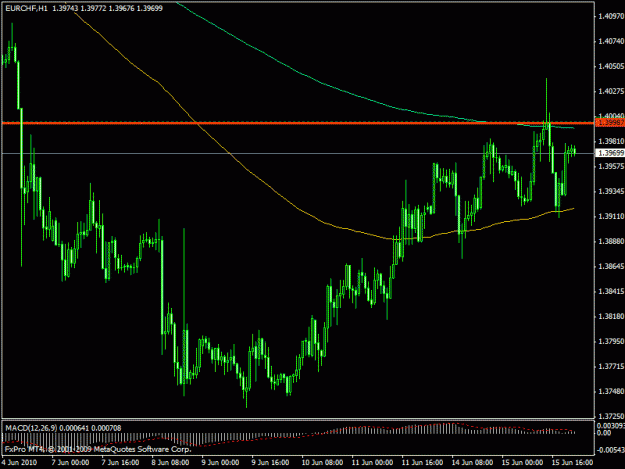Click price axis label 1.37950
625x469 pixels.
tap(611, 341)
